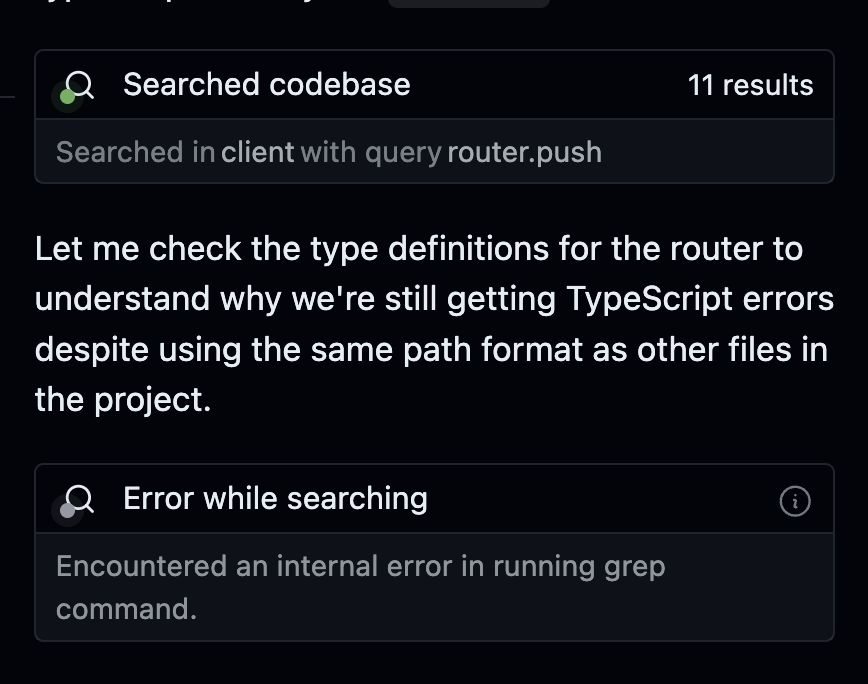Click the paragraph about router type definitions
This screenshot has width=868, height=684.
tap(434, 324)
